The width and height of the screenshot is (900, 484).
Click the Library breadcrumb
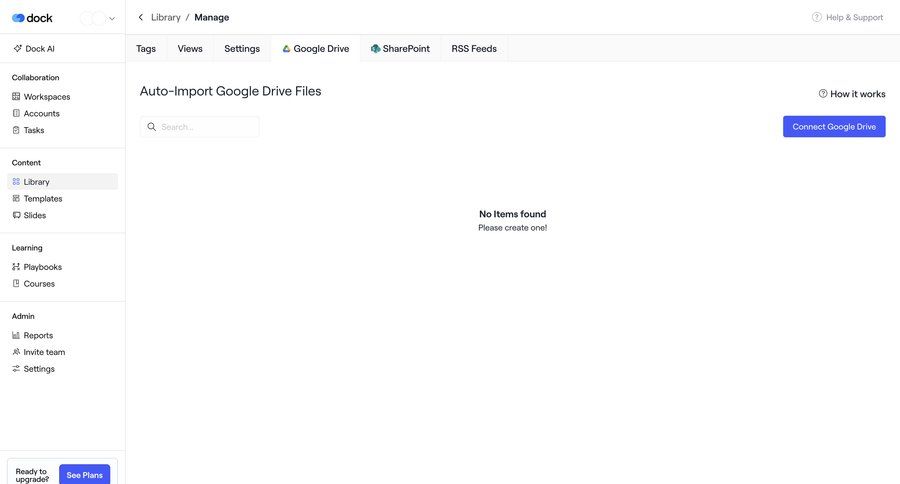coord(166,17)
